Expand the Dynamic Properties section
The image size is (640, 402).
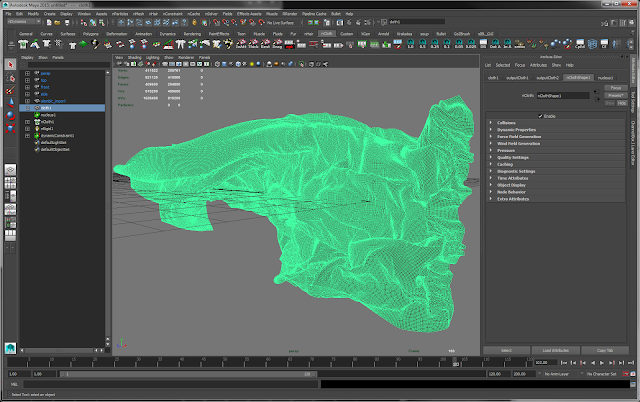[556, 130]
